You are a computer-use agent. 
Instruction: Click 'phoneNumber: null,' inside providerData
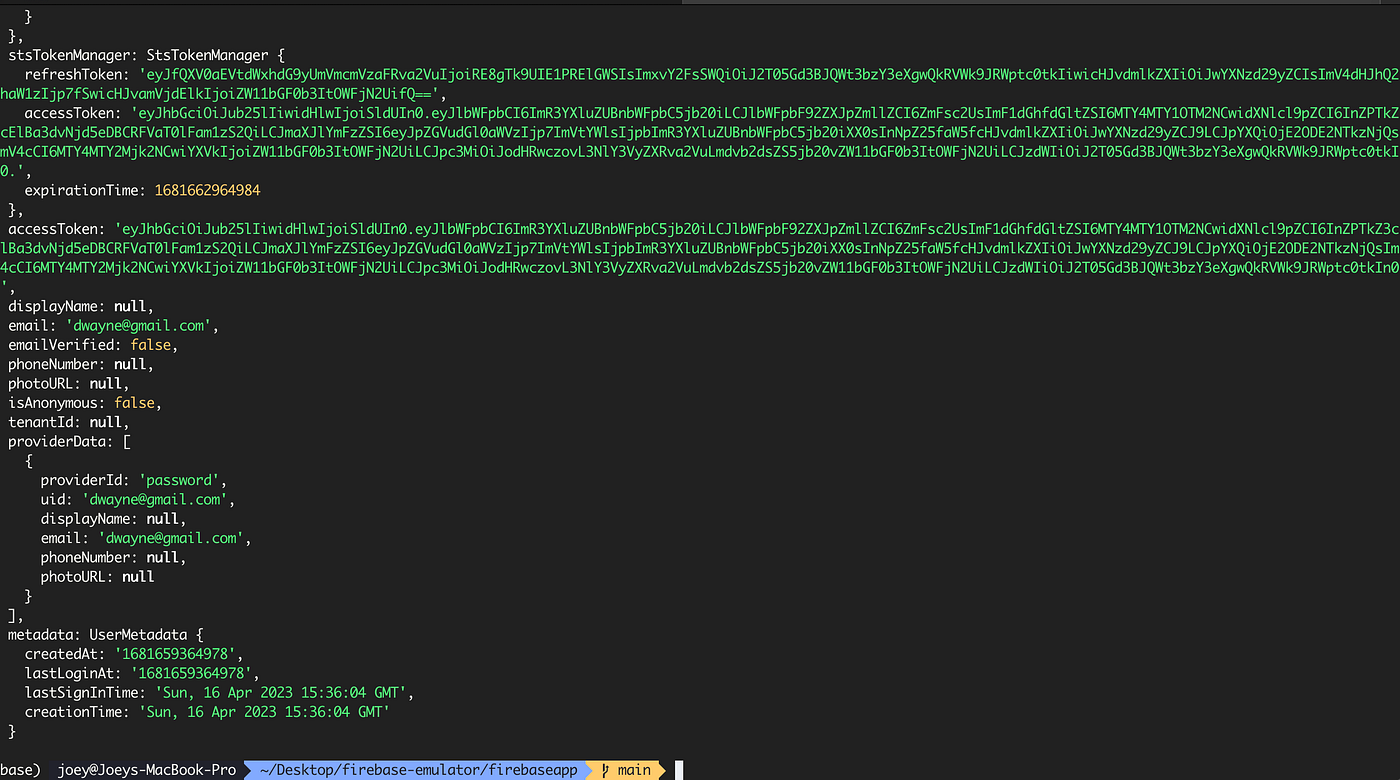click(114, 558)
